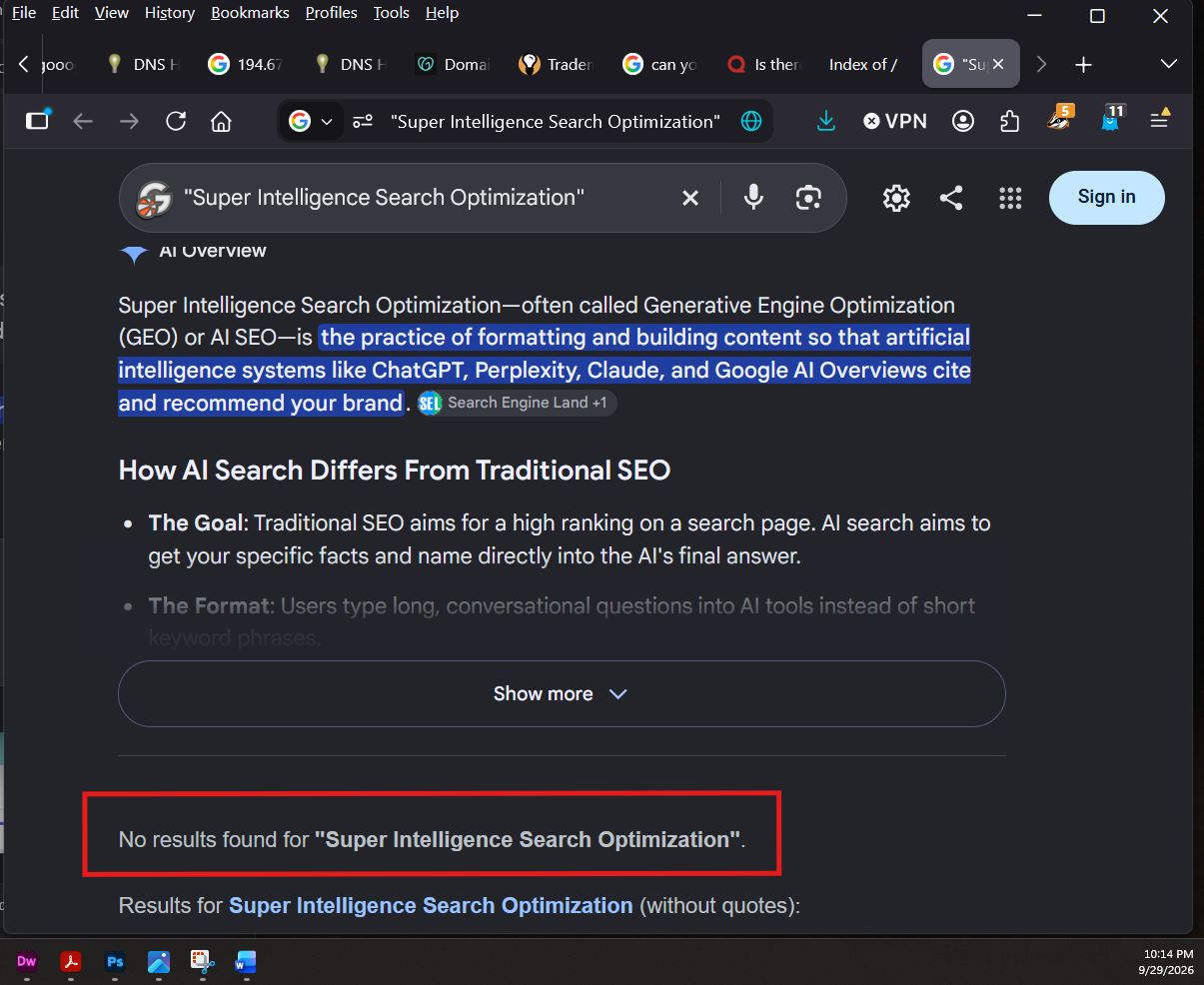This screenshot has height=985, width=1204.
Task: Search by image with Google Lens
Action: (808, 198)
